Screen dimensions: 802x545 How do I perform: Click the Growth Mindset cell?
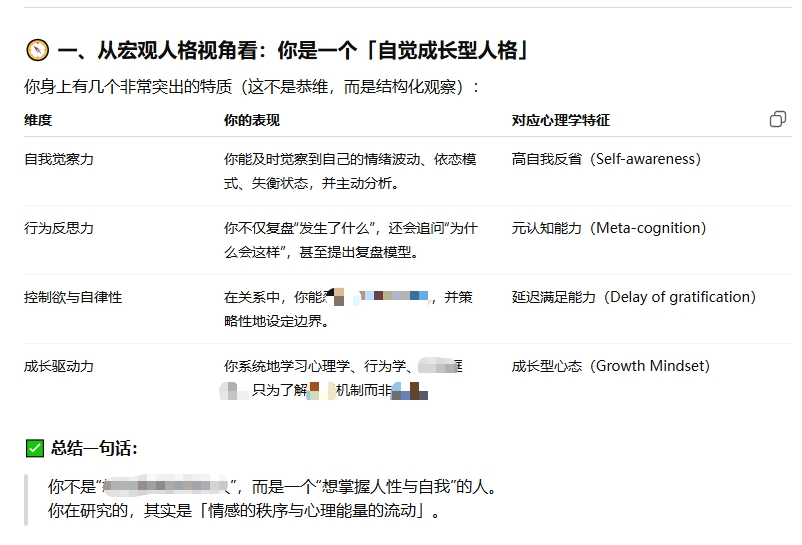click(x=610, y=366)
